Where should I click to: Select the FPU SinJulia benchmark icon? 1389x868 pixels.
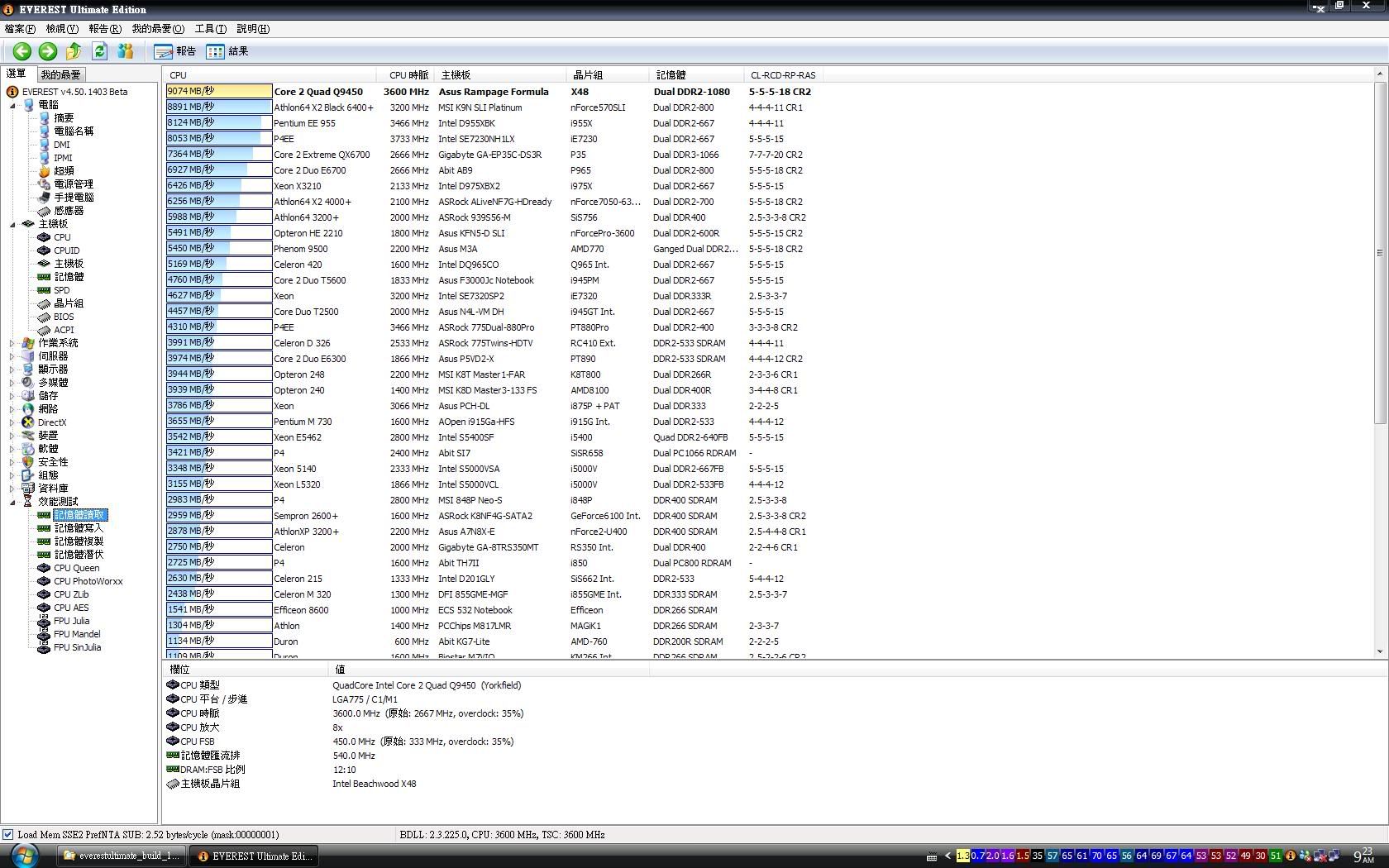coord(44,647)
